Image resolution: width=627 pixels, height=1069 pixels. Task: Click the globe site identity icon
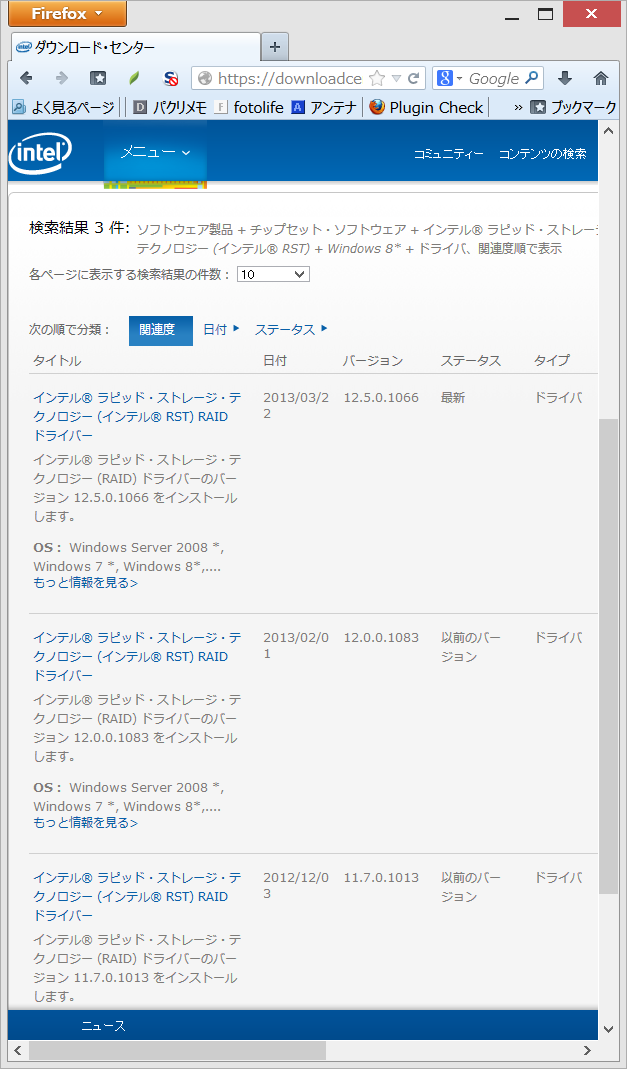point(205,78)
